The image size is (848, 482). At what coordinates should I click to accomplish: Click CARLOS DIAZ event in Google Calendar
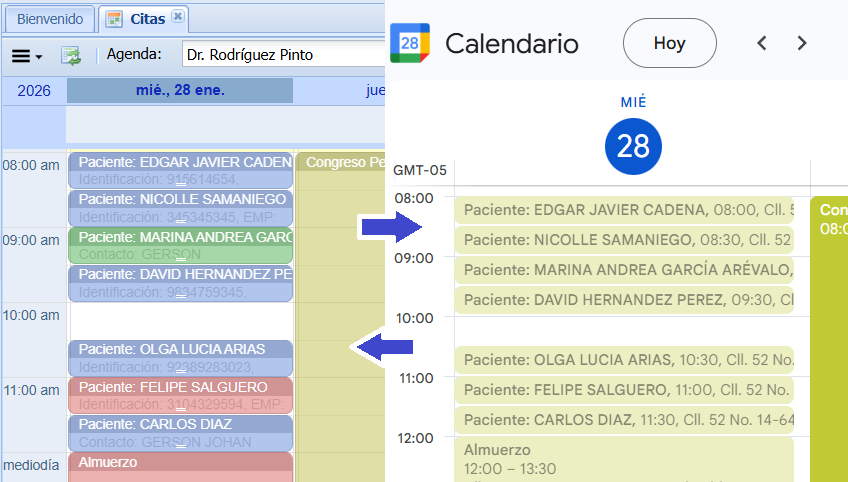coord(624,420)
